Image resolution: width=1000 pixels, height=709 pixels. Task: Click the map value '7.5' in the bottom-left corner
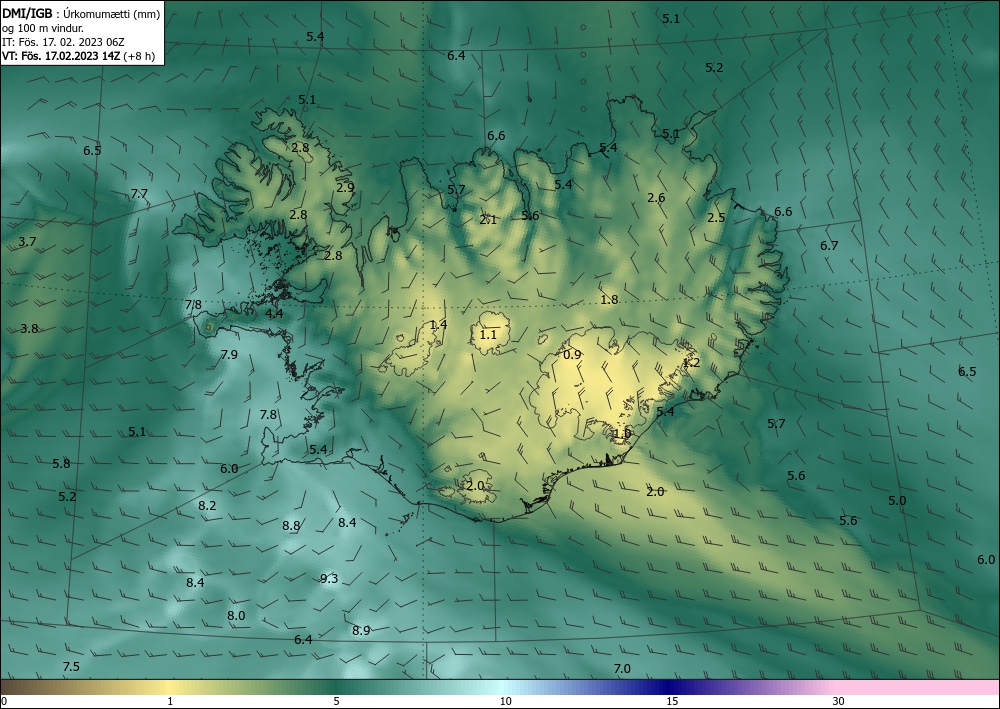tap(71, 667)
